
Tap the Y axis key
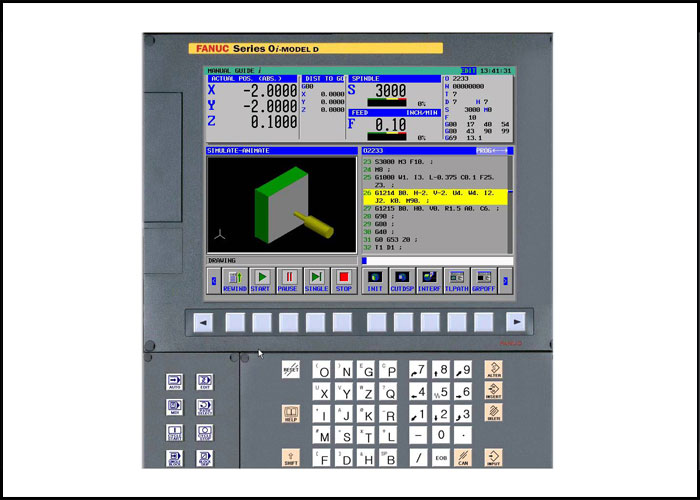[x=344, y=392]
